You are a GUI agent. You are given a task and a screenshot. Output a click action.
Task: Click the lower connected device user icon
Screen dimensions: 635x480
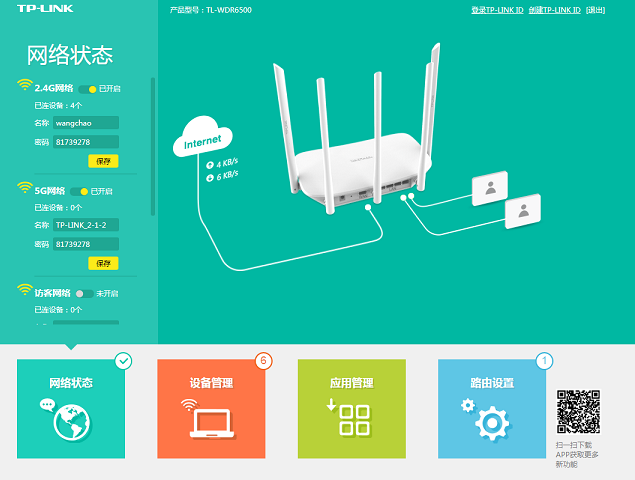tap(522, 211)
